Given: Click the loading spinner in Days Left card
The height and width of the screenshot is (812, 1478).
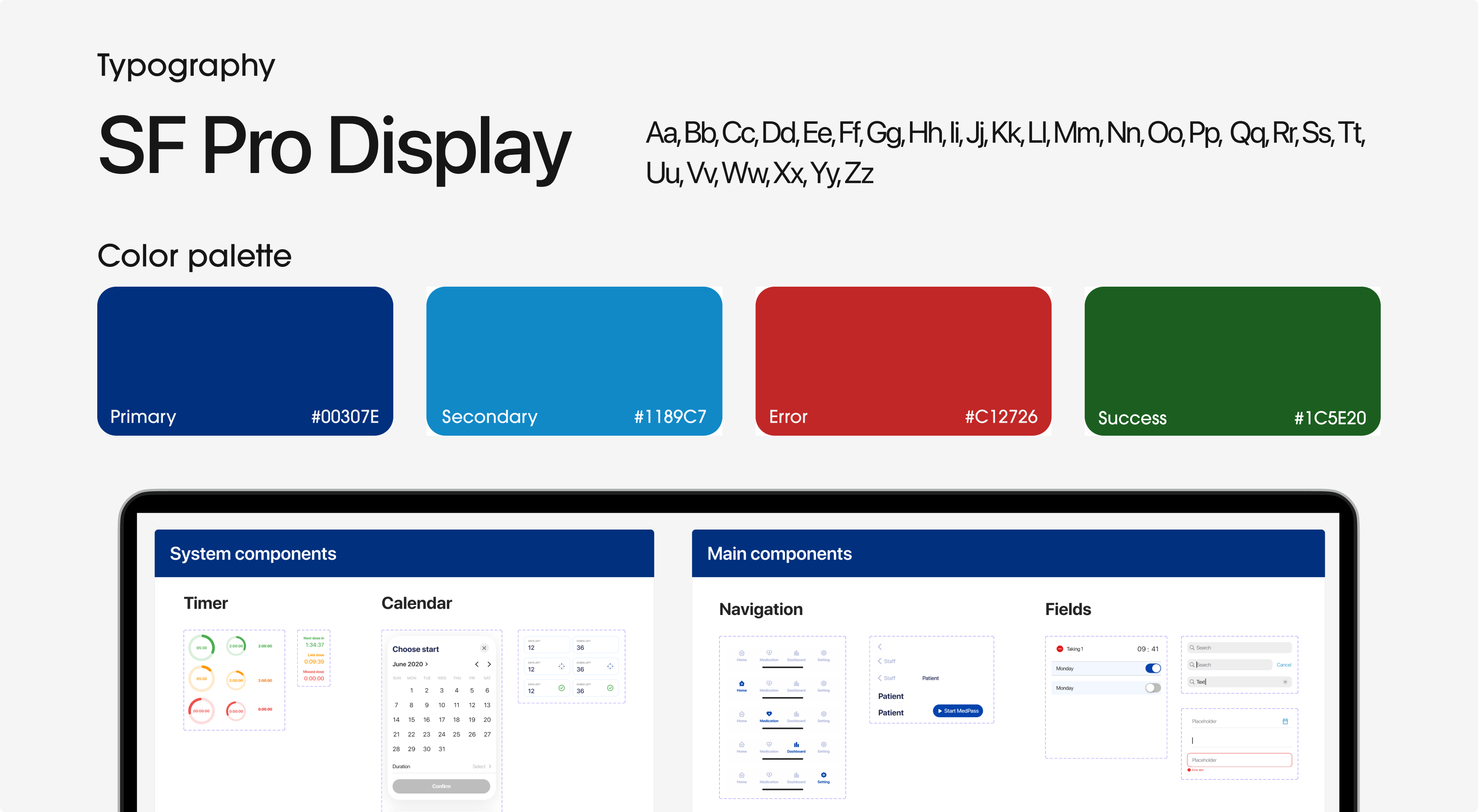Looking at the screenshot, I should click(562, 666).
